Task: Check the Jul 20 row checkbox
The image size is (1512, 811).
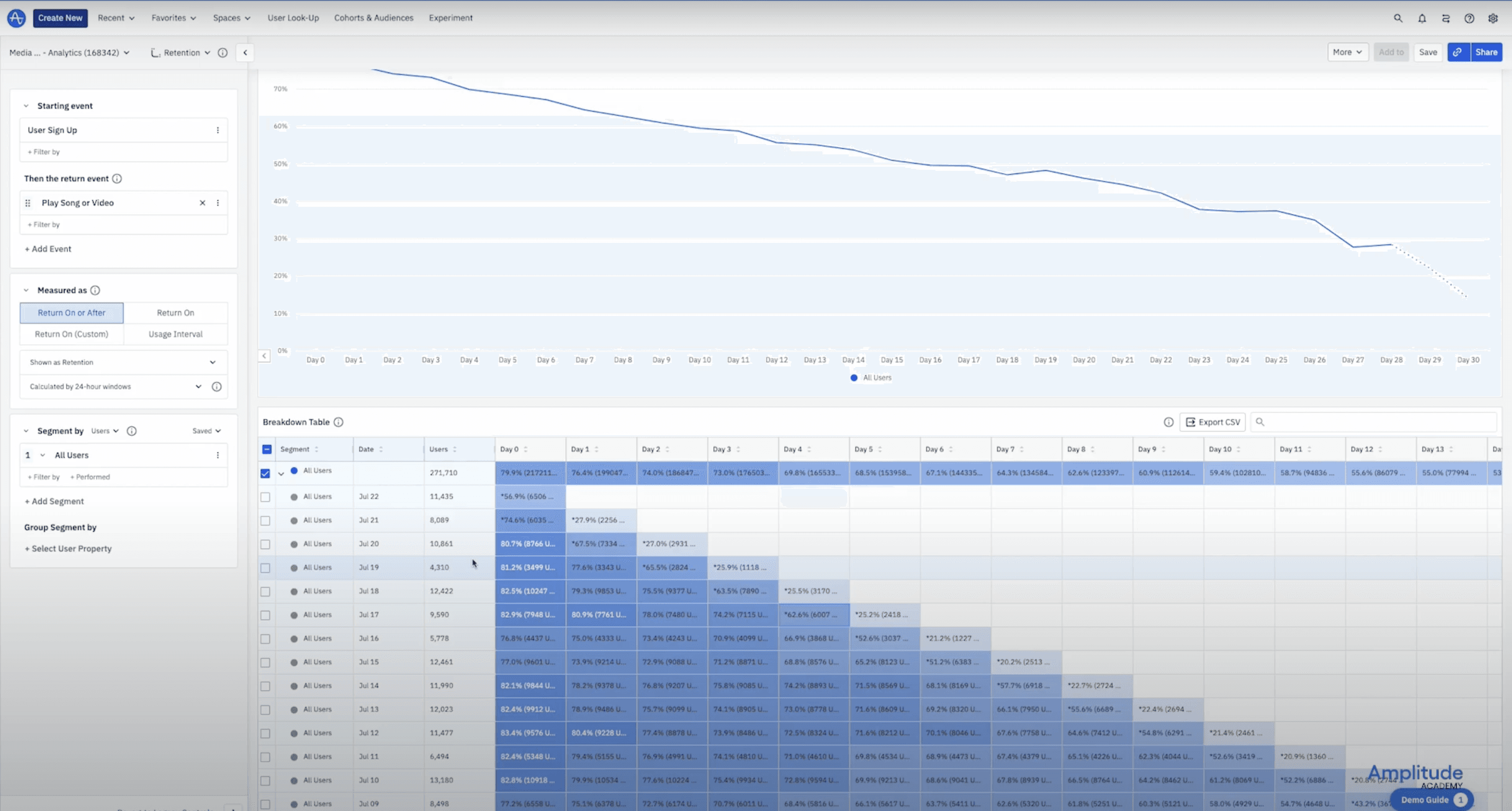Action: (265, 544)
